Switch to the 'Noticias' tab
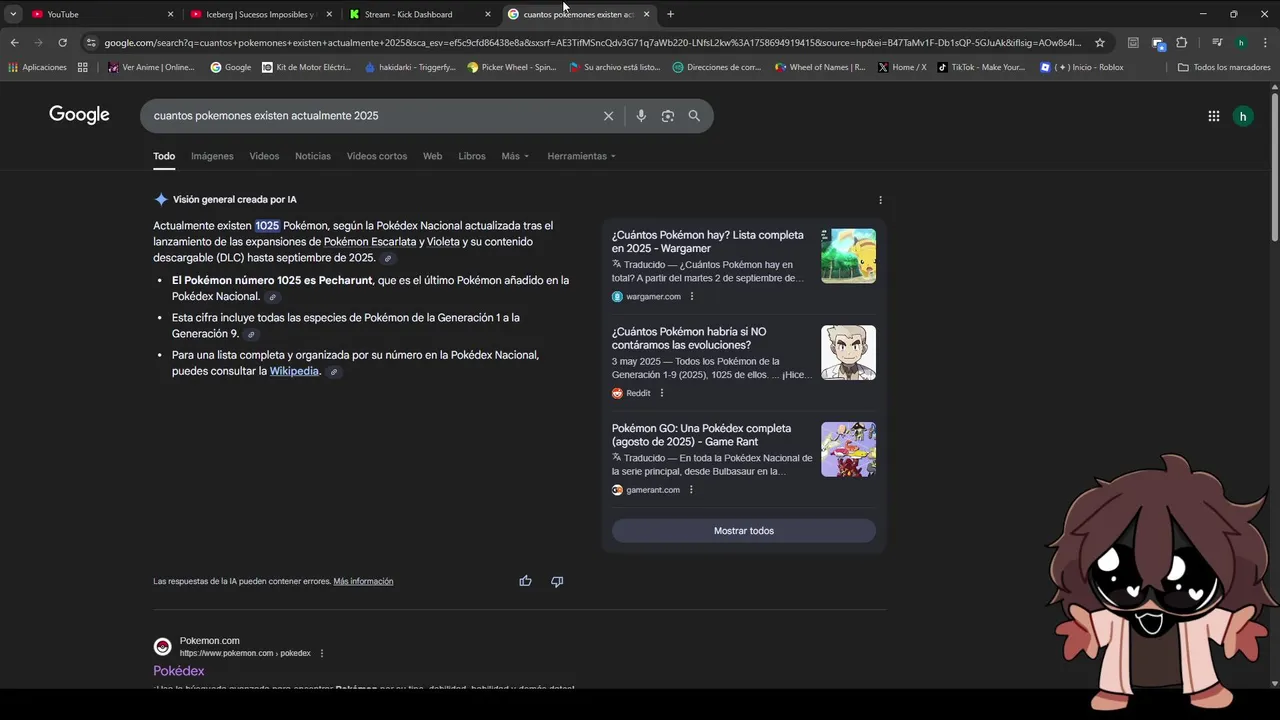 [313, 156]
